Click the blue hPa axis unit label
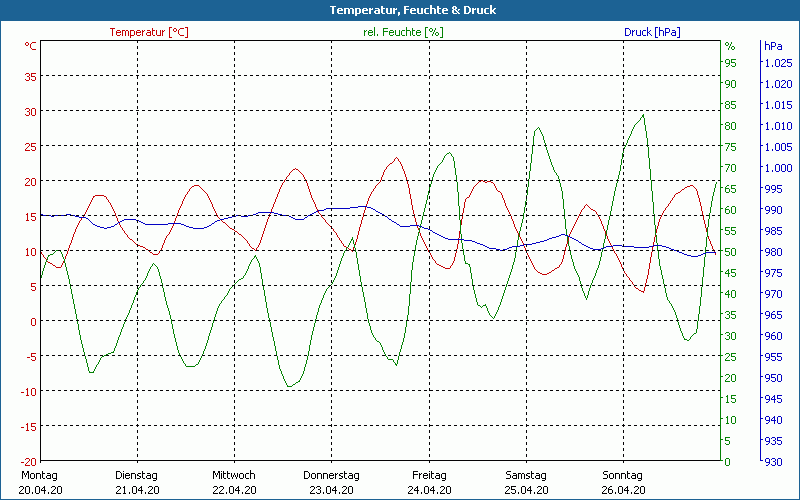Image resolution: width=800 pixels, height=500 pixels. [773, 46]
